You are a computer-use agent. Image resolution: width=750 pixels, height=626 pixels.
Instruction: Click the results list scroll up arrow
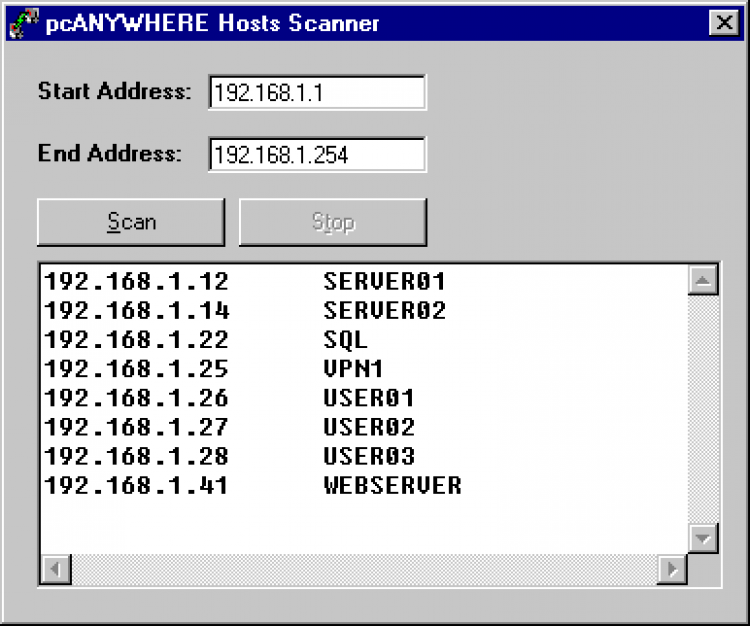click(703, 280)
